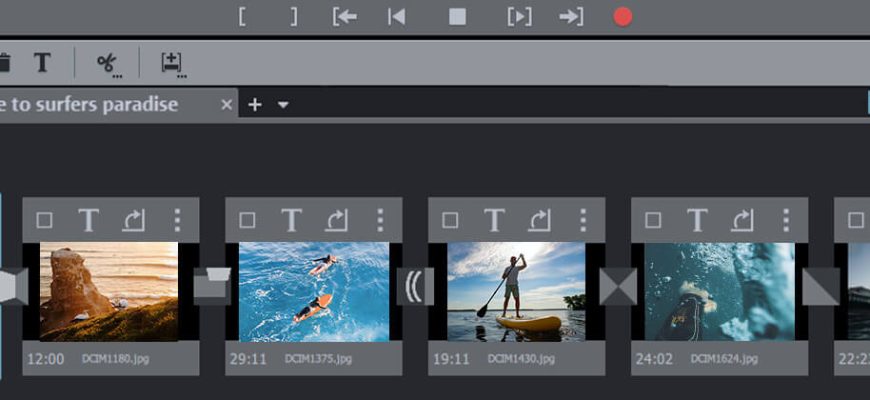Select the rock coastline thumbnail DCIM1180
Screen dimensions: 870x400
(109, 291)
